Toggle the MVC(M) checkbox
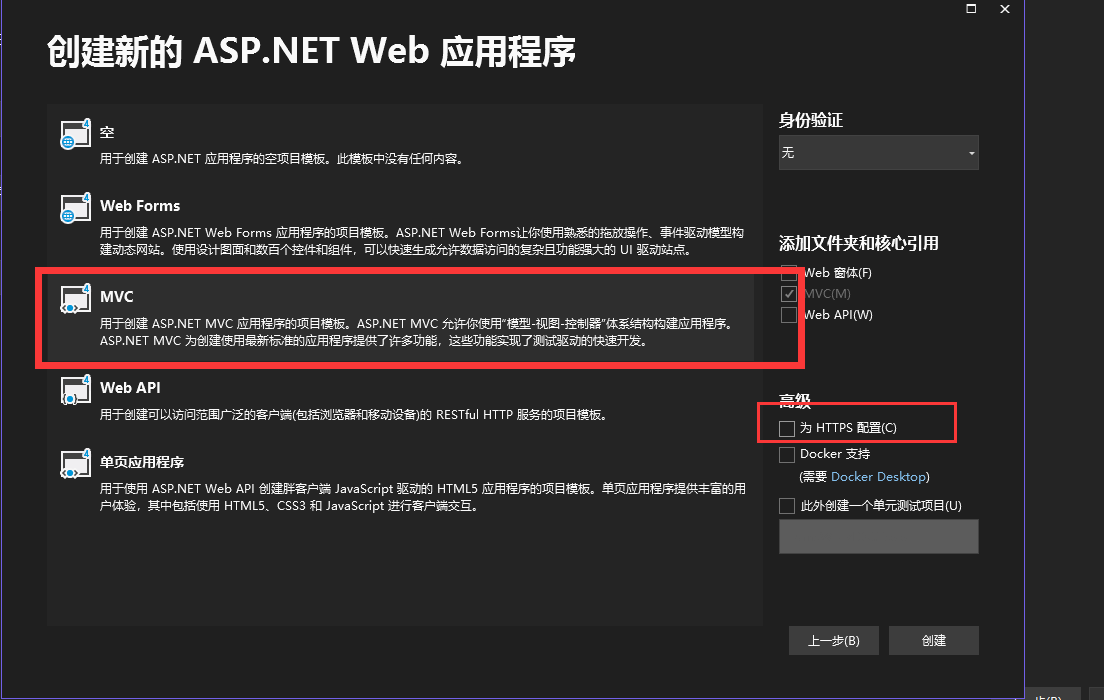The image size is (1104, 700). (789, 294)
